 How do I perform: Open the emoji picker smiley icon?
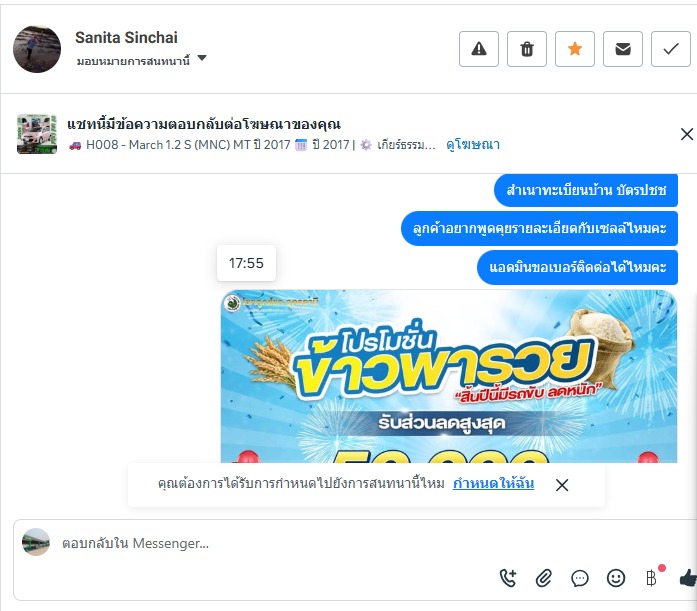(x=616, y=578)
